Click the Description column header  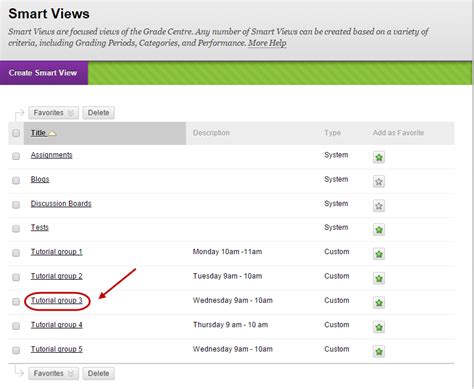[x=211, y=133]
